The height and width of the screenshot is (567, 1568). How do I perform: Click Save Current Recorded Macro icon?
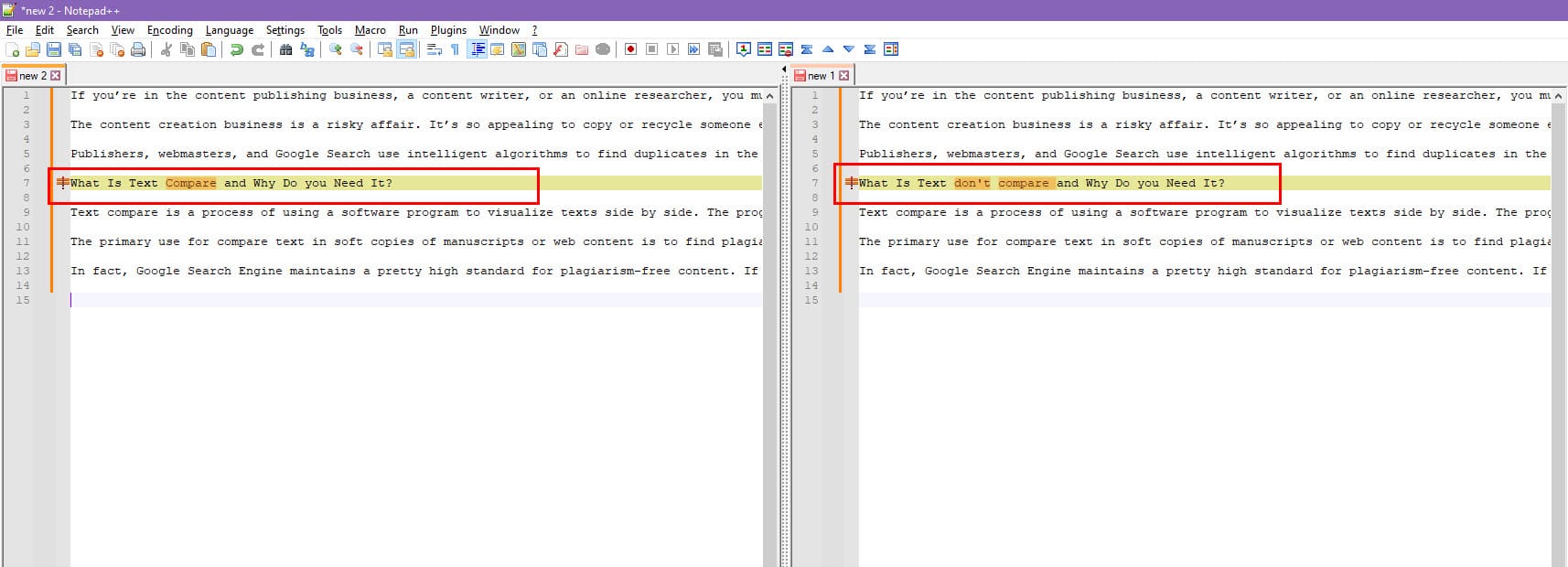(715, 49)
